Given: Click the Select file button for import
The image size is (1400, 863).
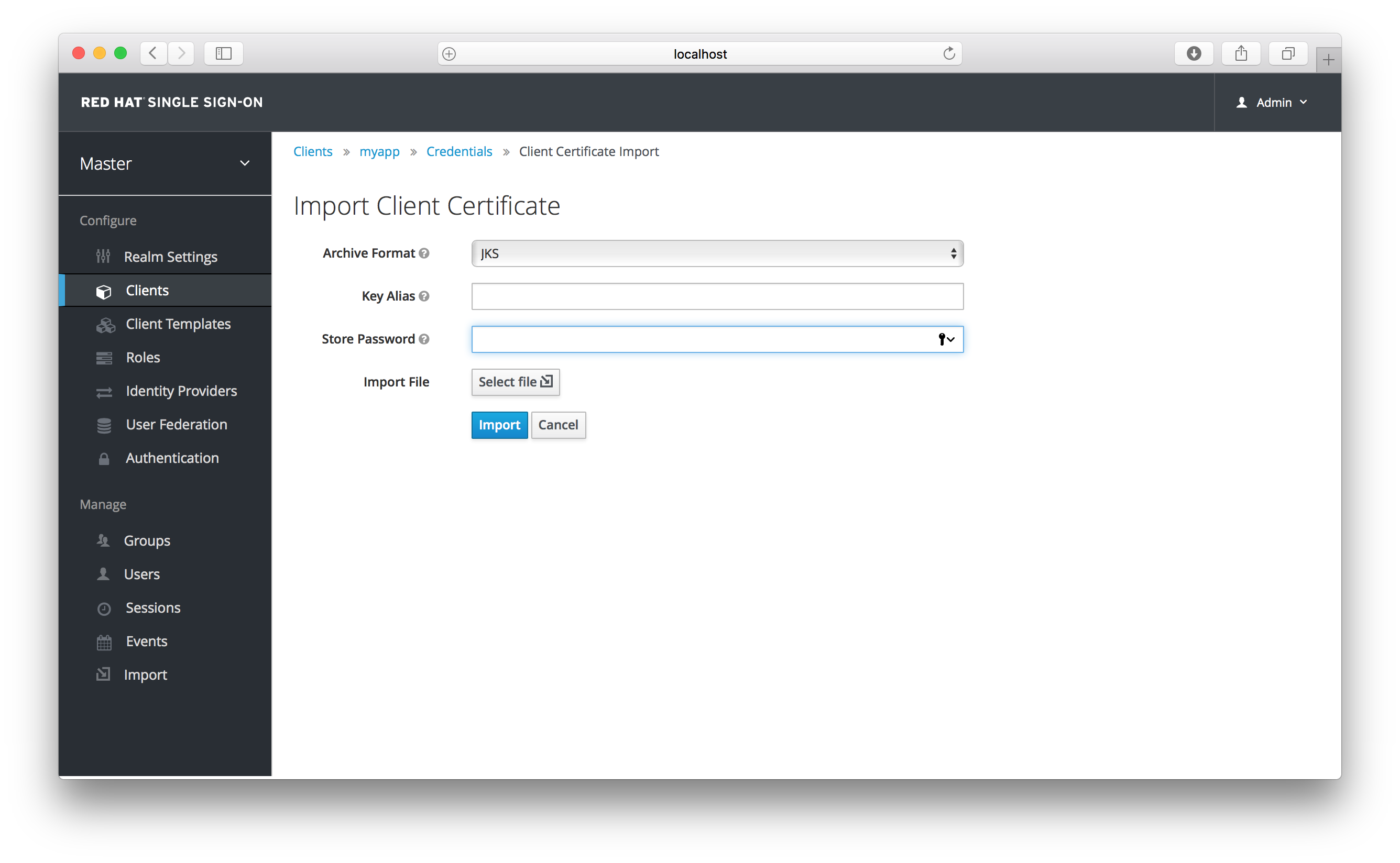Looking at the screenshot, I should [514, 381].
